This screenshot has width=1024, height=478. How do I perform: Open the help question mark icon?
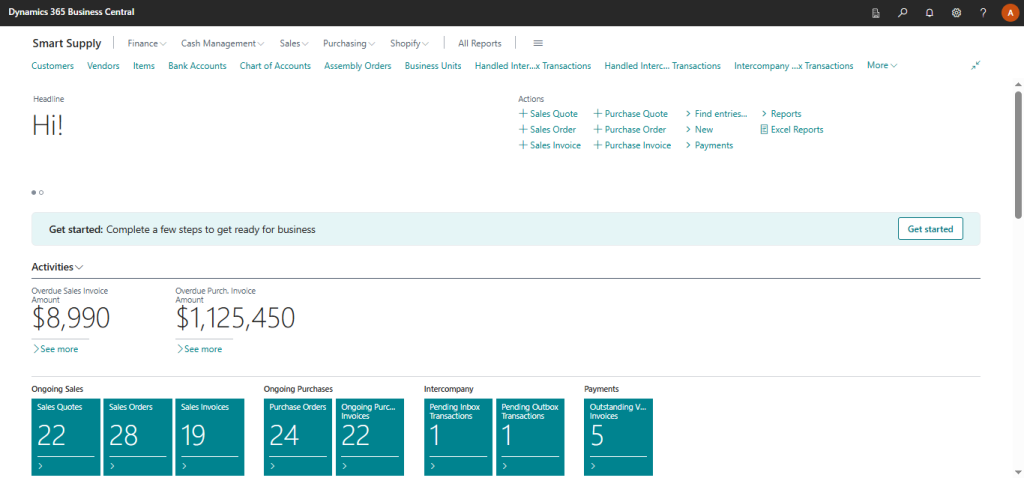983,12
